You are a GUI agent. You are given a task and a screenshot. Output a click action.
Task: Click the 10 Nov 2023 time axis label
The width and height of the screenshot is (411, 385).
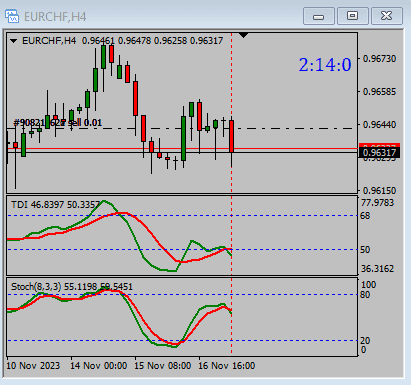[33, 366]
